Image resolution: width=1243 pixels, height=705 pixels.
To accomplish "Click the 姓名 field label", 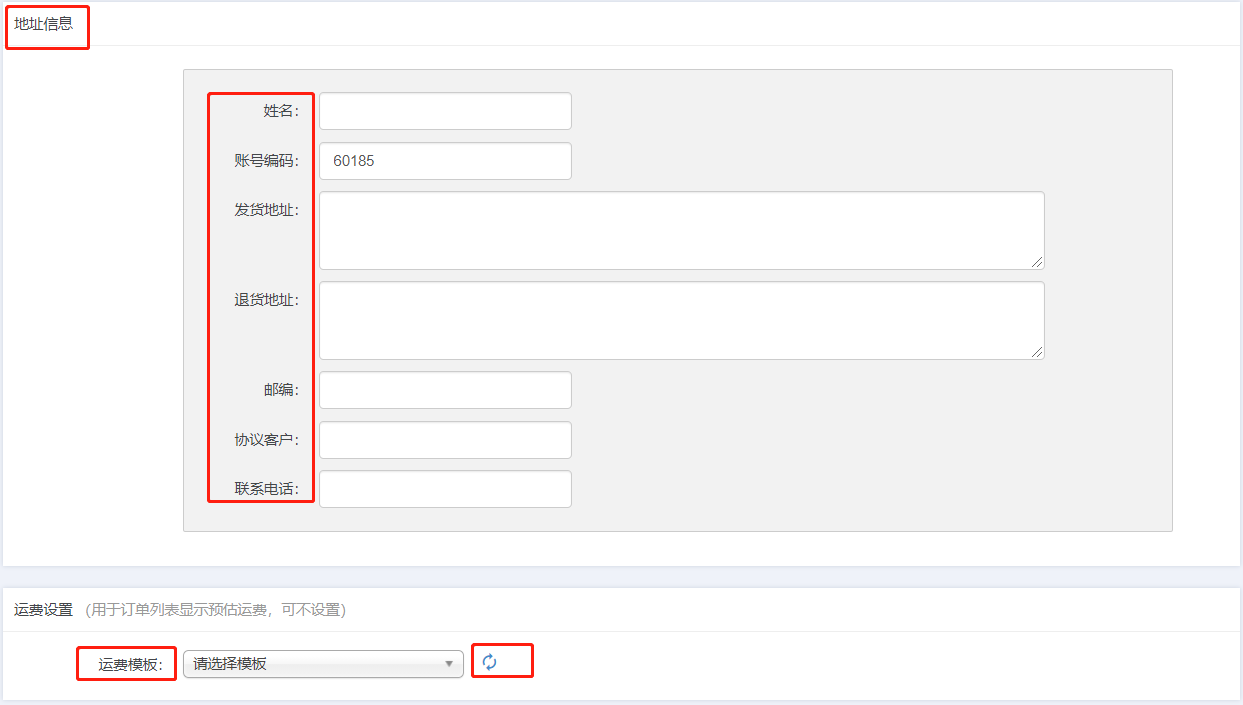I will (281, 111).
